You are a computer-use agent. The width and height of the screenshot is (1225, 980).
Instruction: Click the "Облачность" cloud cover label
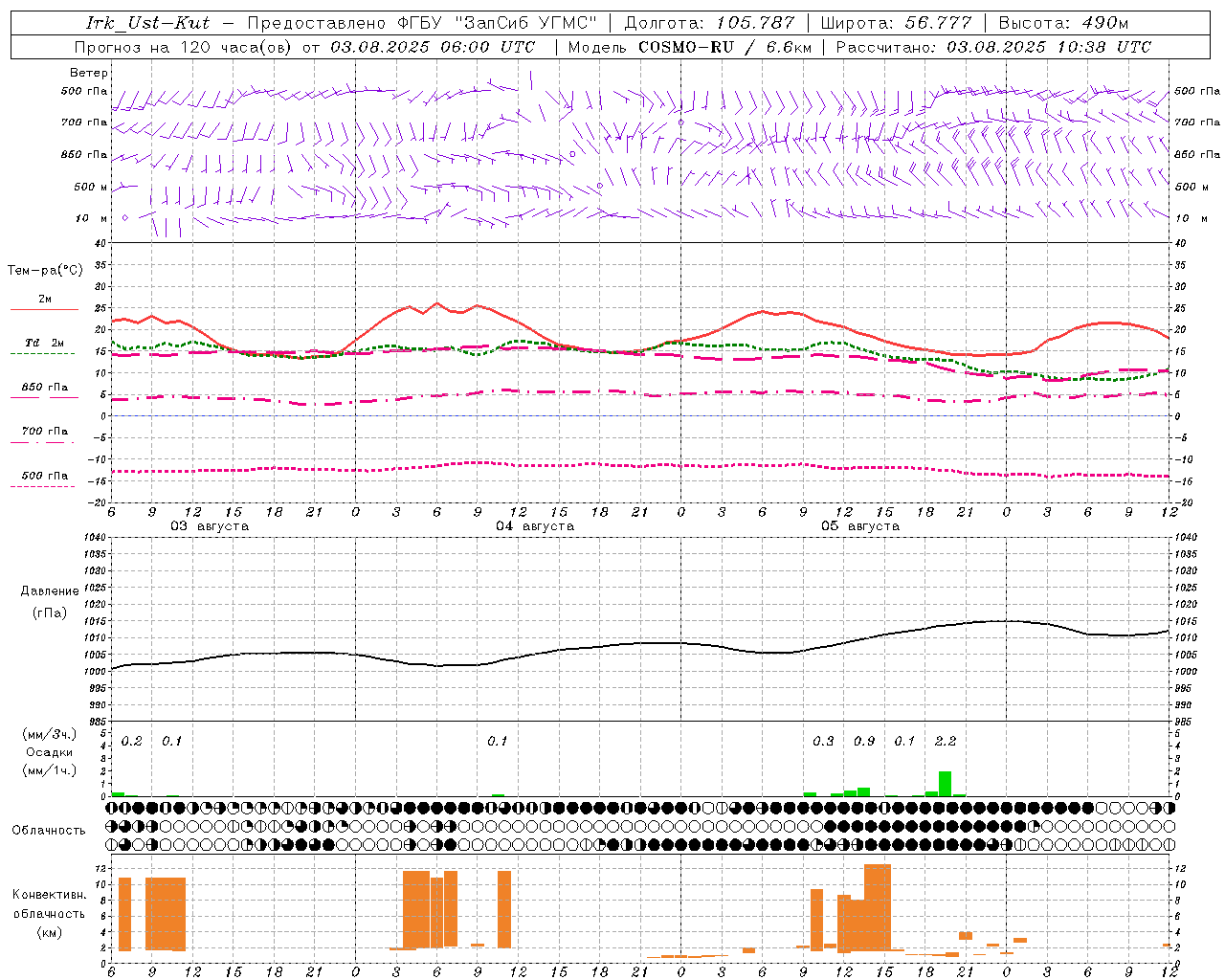pos(49,831)
